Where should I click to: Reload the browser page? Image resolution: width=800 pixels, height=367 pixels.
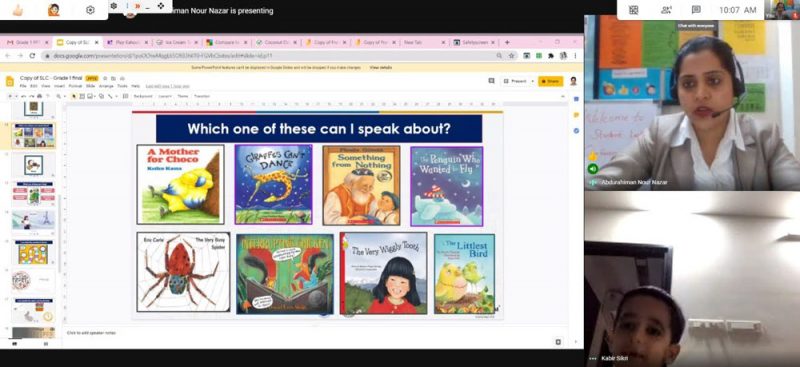(32, 56)
